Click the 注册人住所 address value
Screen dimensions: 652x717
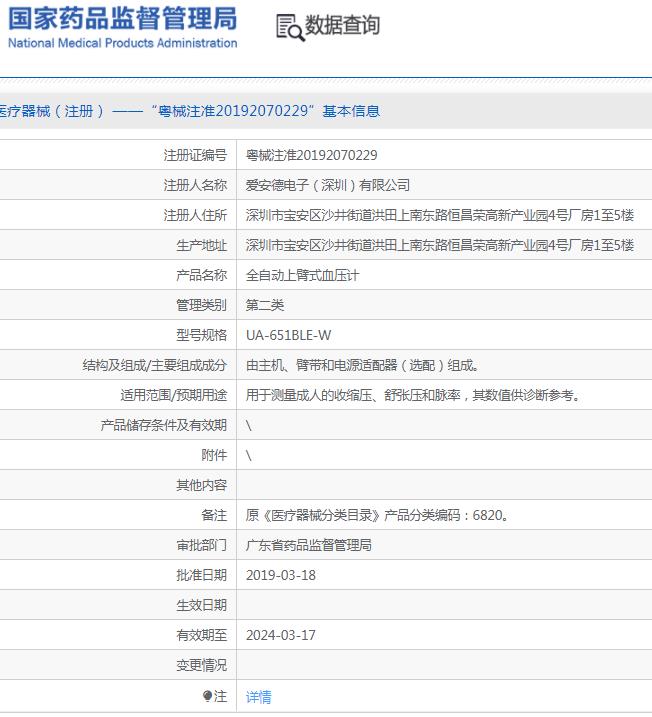[440, 215]
